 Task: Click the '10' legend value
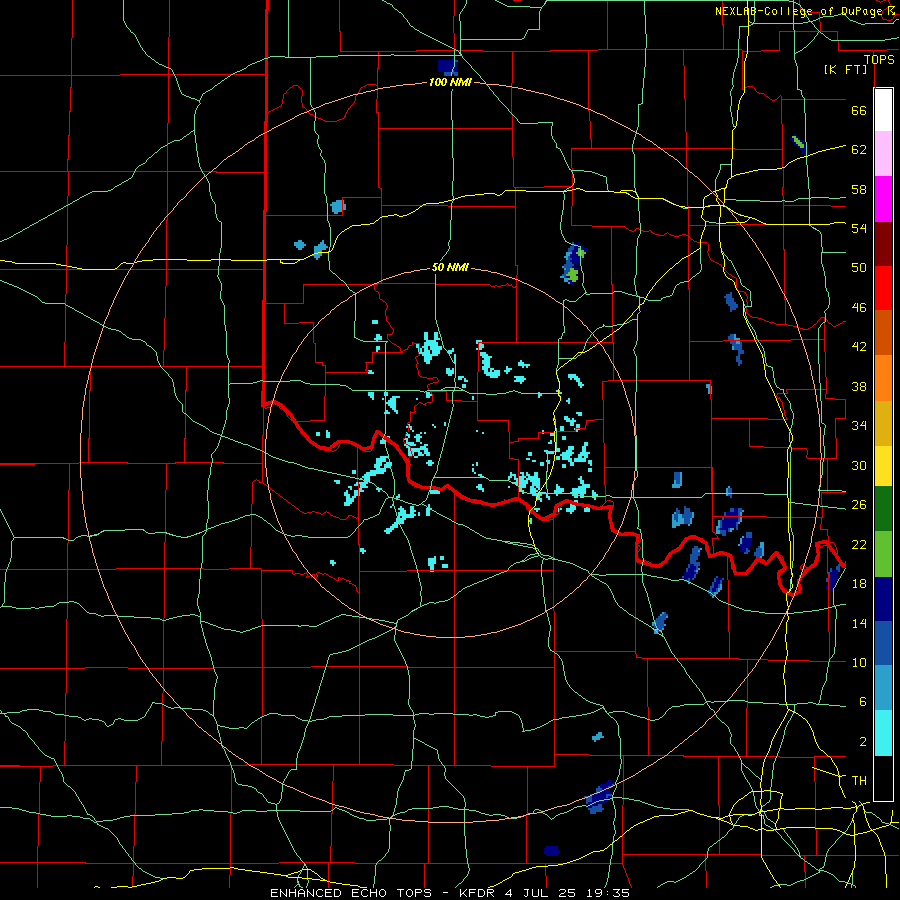(859, 663)
